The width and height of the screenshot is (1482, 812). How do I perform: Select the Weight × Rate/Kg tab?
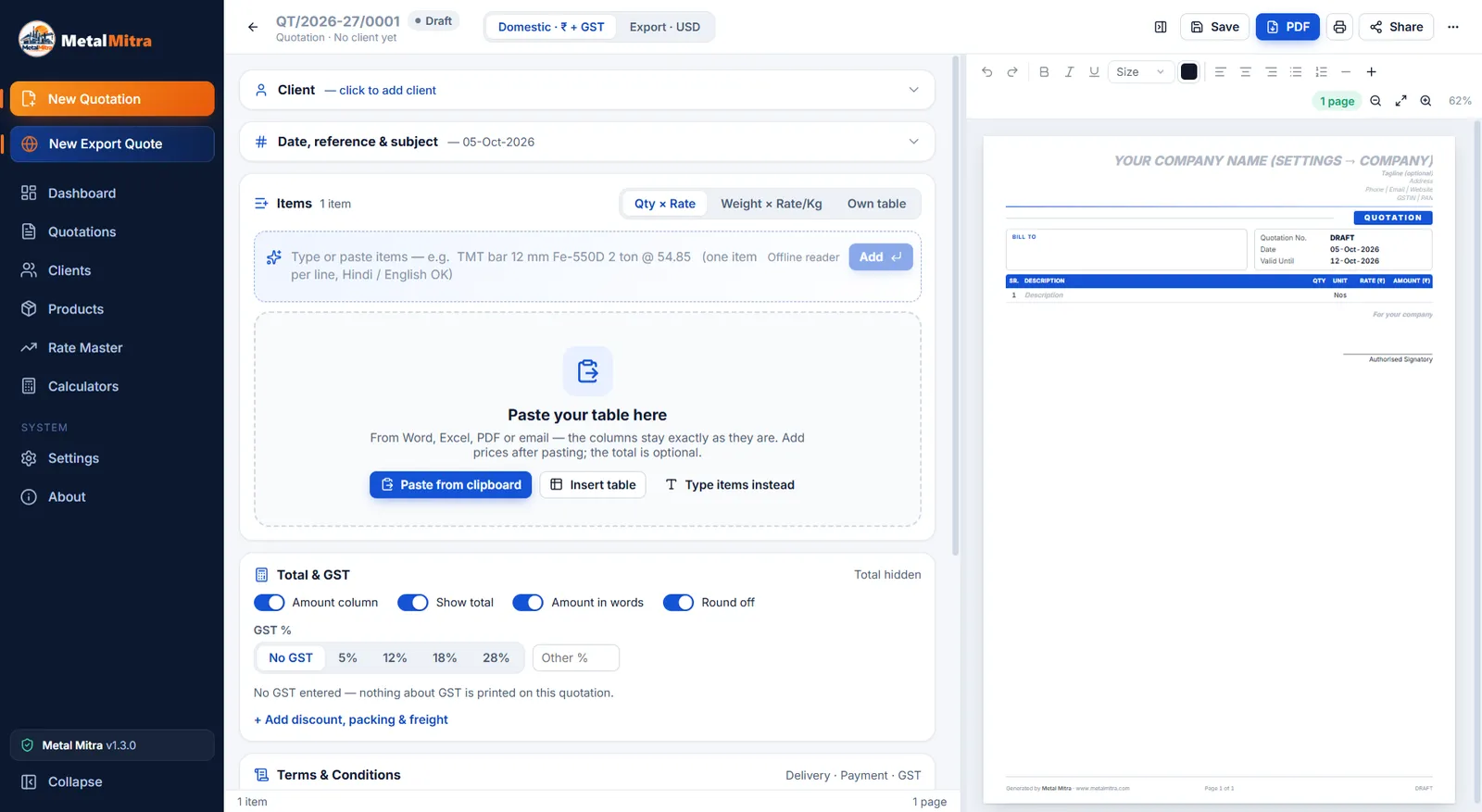772,204
